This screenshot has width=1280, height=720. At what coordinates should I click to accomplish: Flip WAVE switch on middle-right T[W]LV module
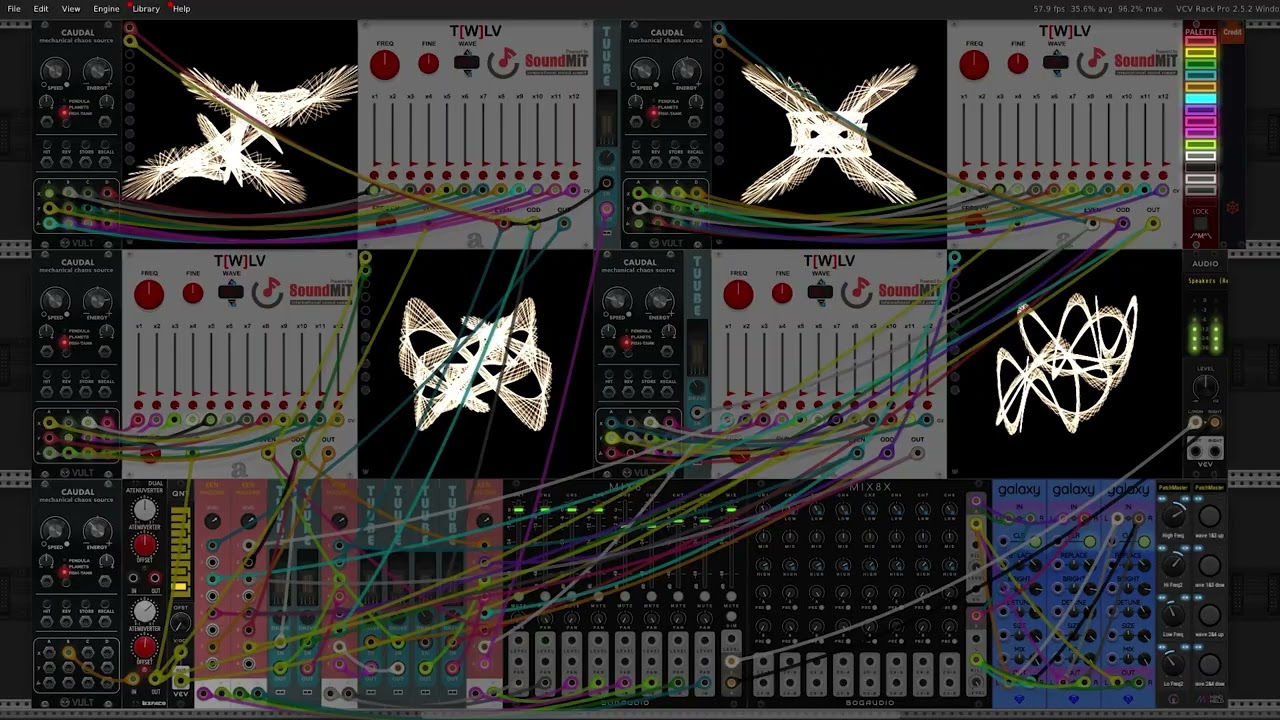click(x=819, y=292)
